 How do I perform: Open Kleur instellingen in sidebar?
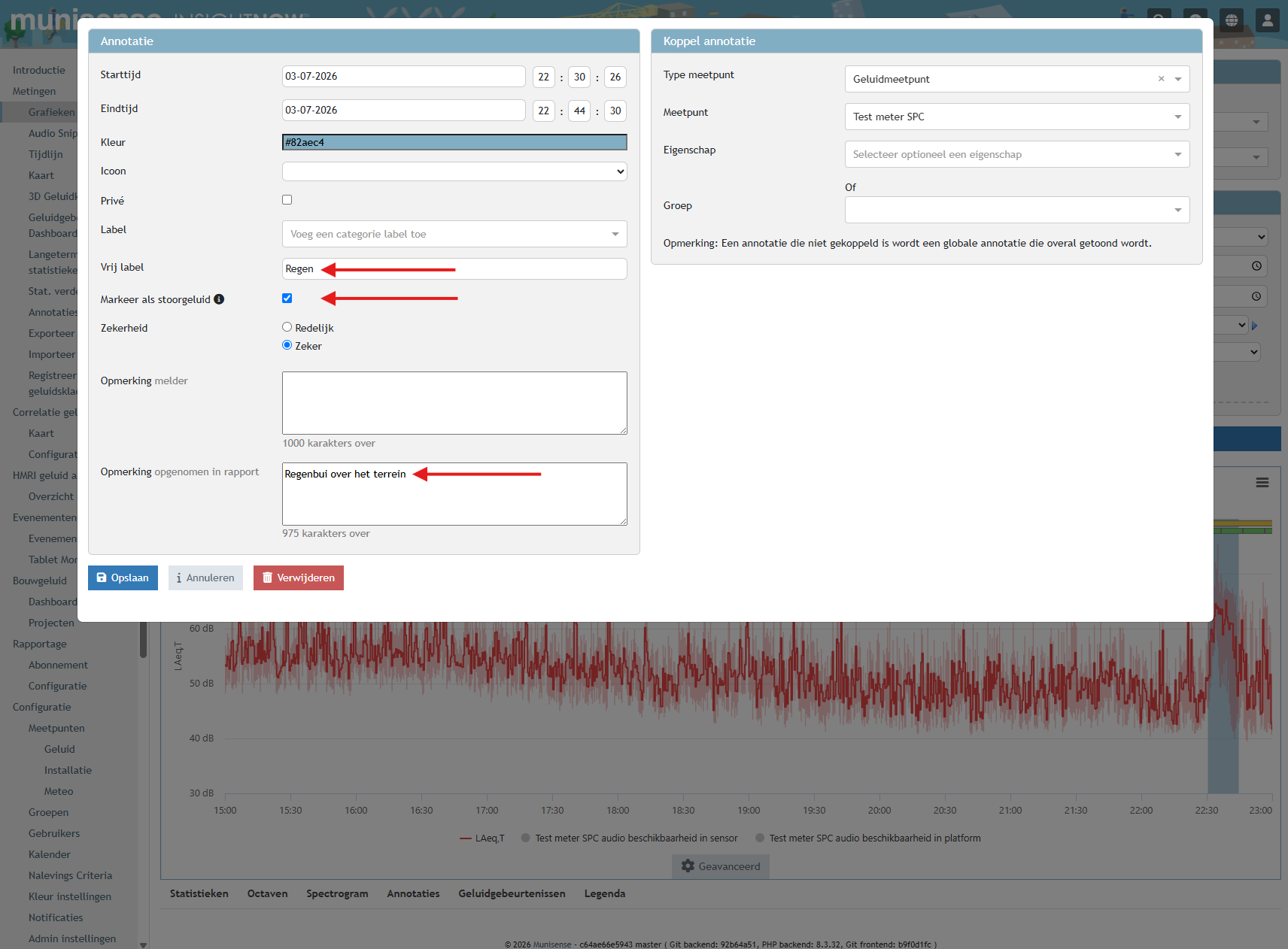pos(70,896)
